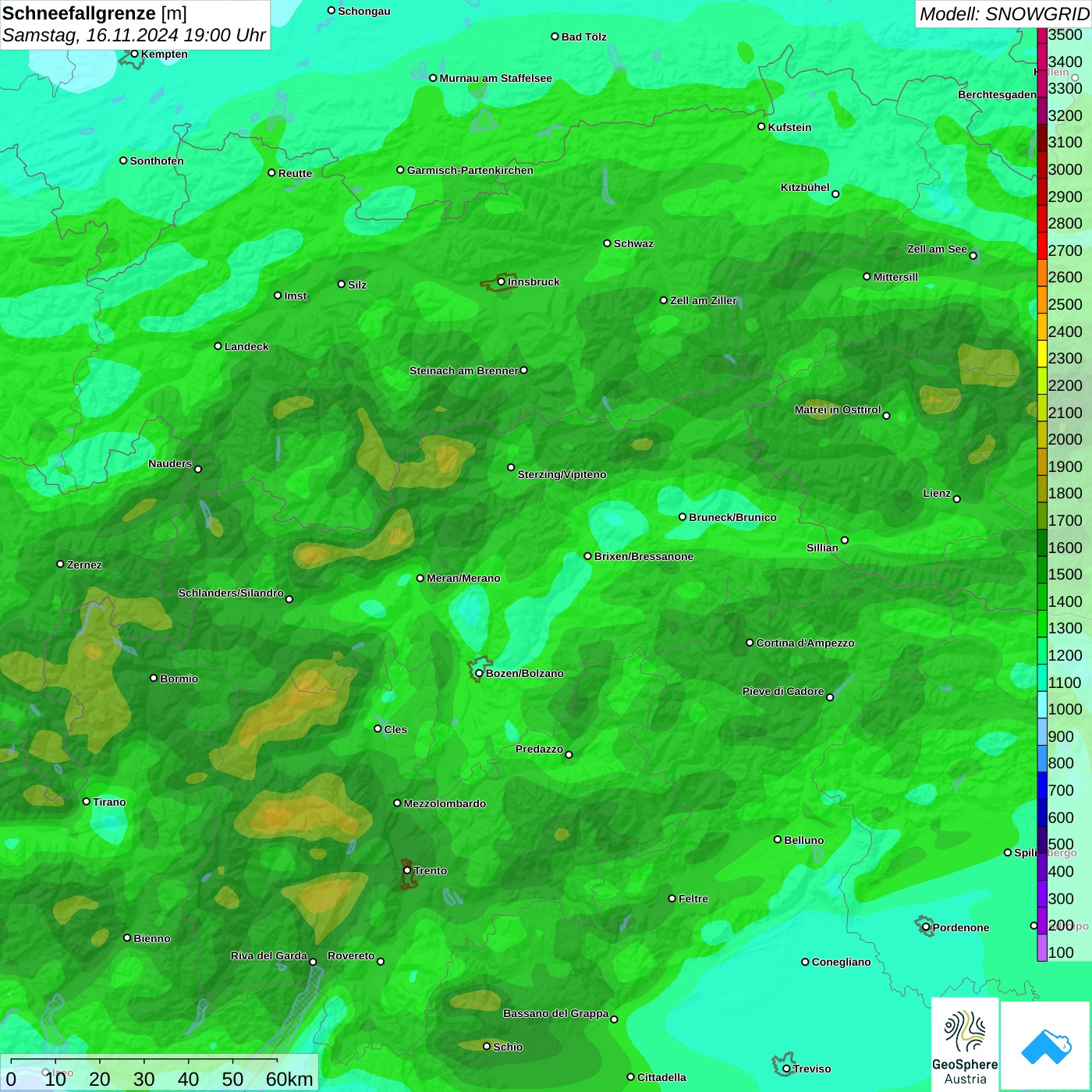Click the Bozen/Bolzano city marker
This screenshot has height=1092, width=1092.
[479, 673]
